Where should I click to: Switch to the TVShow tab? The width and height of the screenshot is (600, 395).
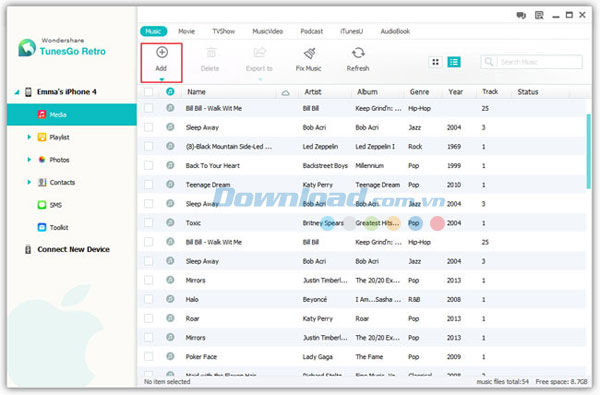point(223,31)
